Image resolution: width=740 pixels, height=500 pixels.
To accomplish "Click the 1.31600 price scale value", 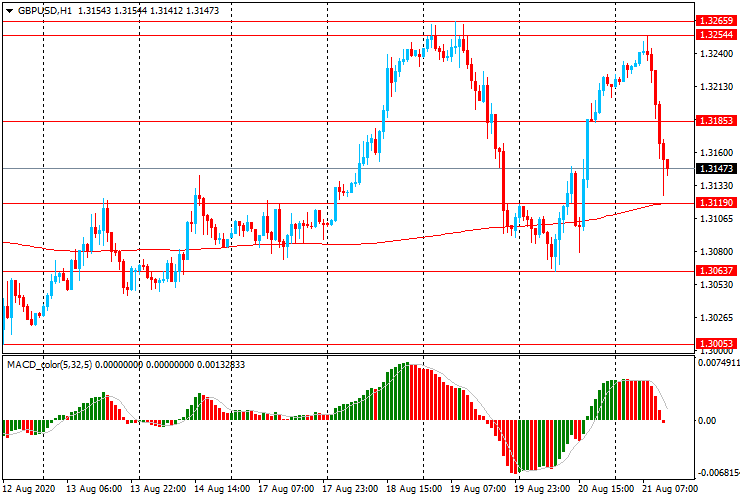I will tap(716, 153).
